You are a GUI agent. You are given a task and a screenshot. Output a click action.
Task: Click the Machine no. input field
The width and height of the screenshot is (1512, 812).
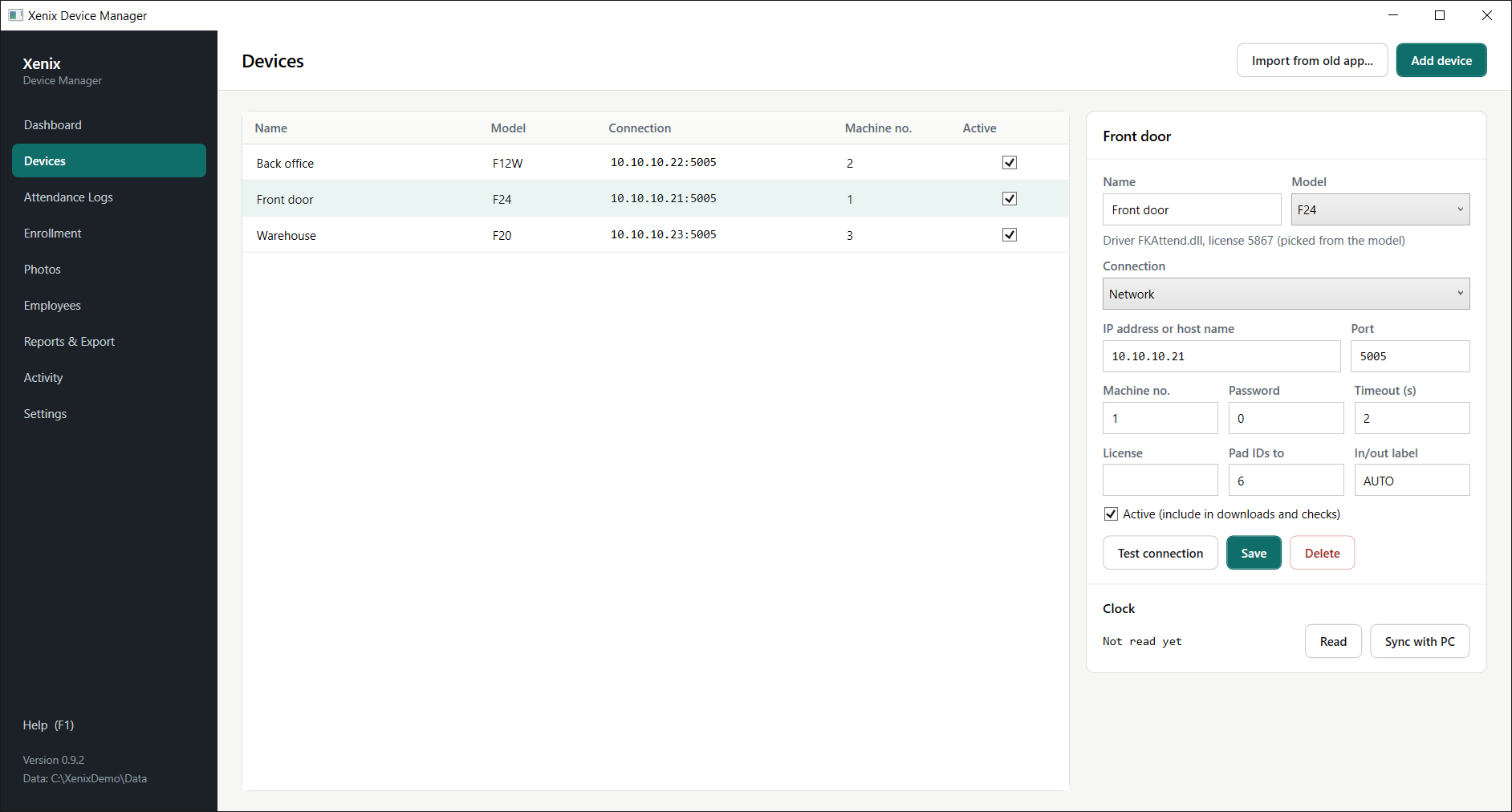click(1160, 418)
